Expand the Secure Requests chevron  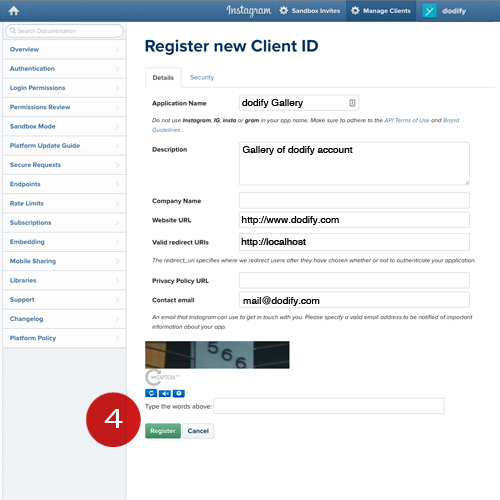(117, 165)
